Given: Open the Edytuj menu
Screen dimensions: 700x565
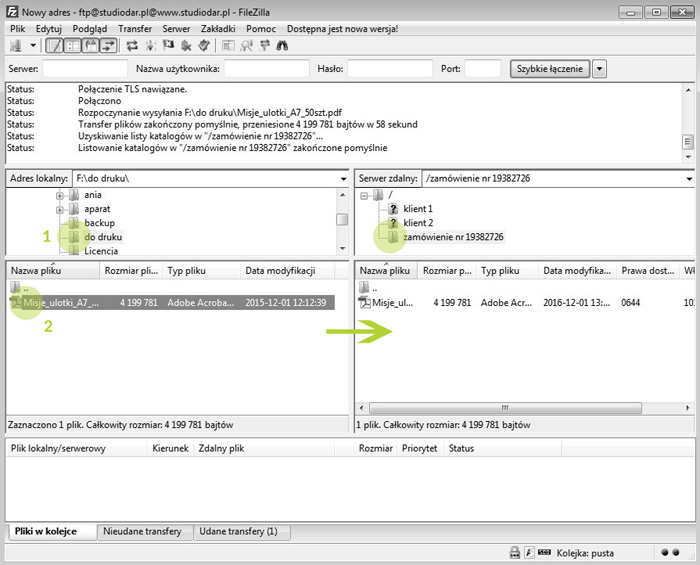Looking at the screenshot, I should [x=49, y=29].
